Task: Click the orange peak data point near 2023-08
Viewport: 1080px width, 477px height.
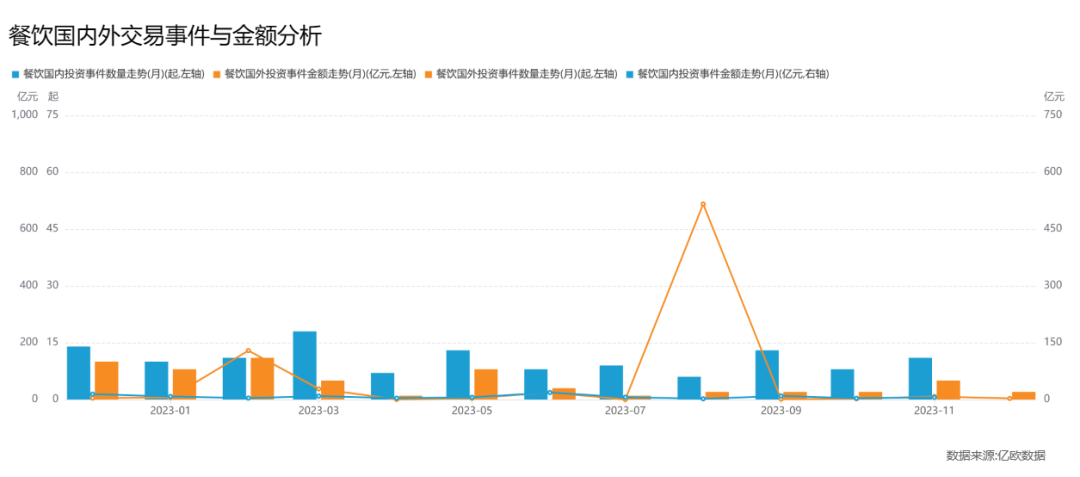Action: [x=703, y=204]
